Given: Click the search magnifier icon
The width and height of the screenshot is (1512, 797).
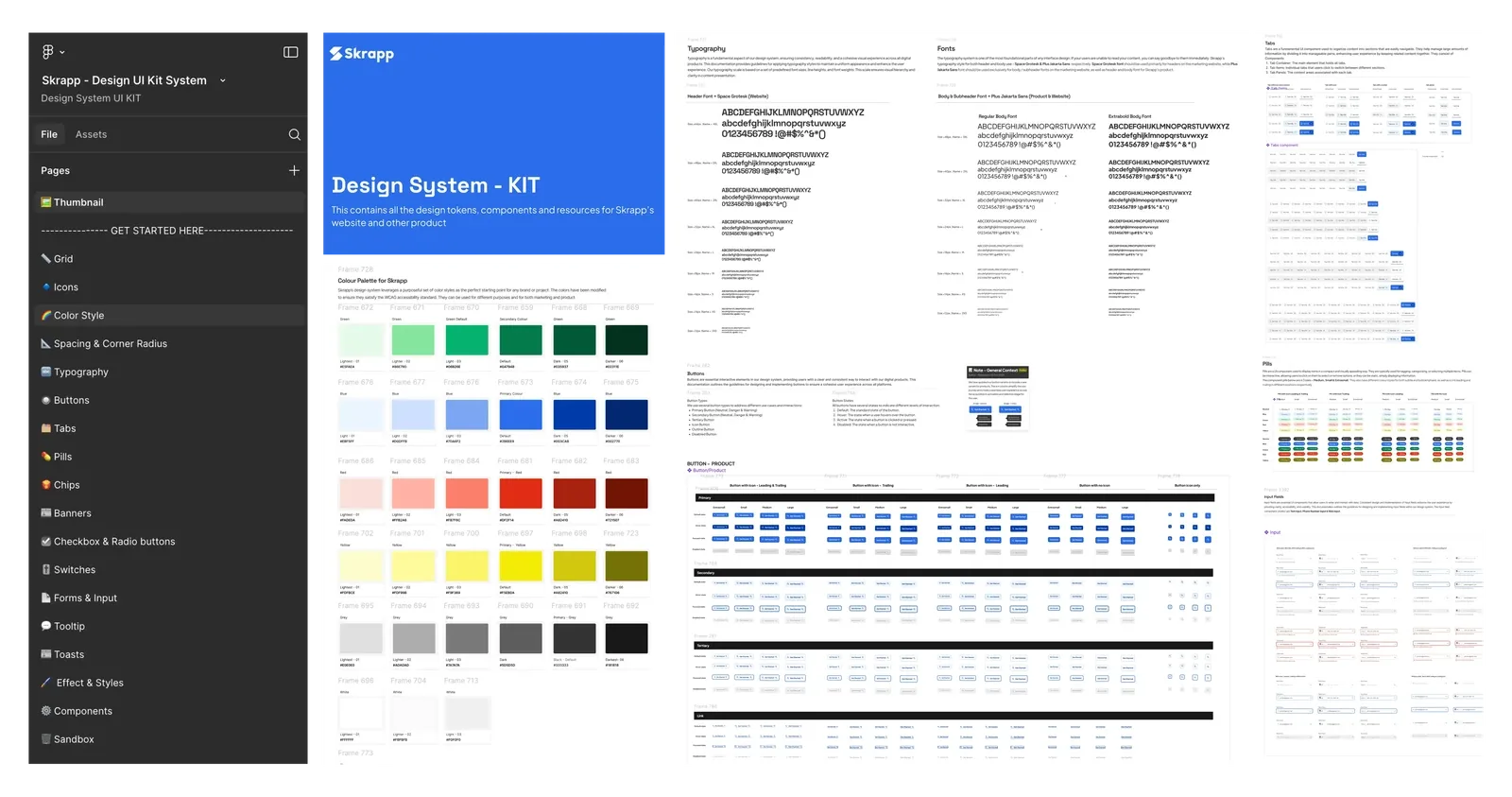Looking at the screenshot, I should click(294, 134).
